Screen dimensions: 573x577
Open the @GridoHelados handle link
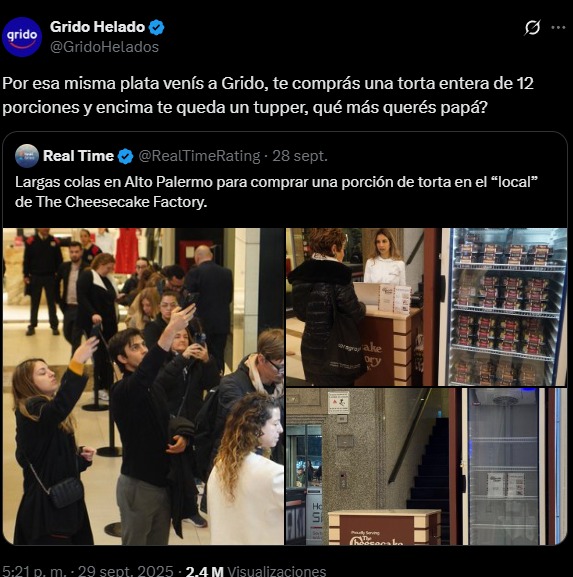tap(105, 47)
